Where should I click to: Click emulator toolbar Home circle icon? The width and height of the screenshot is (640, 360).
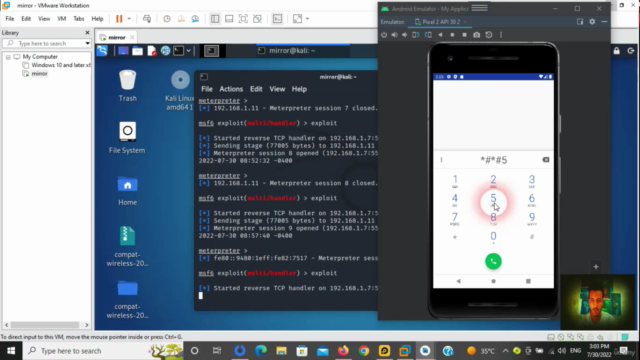[x=452, y=35]
